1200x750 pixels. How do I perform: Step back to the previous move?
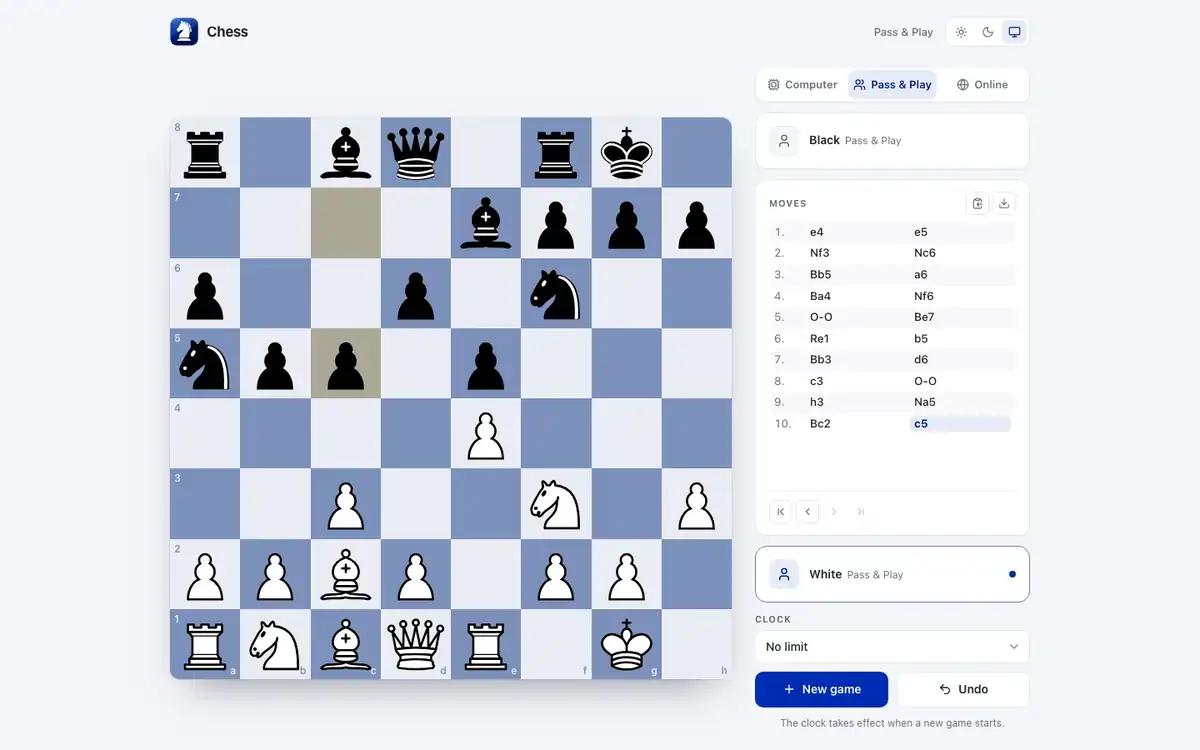(x=807, y=511)
